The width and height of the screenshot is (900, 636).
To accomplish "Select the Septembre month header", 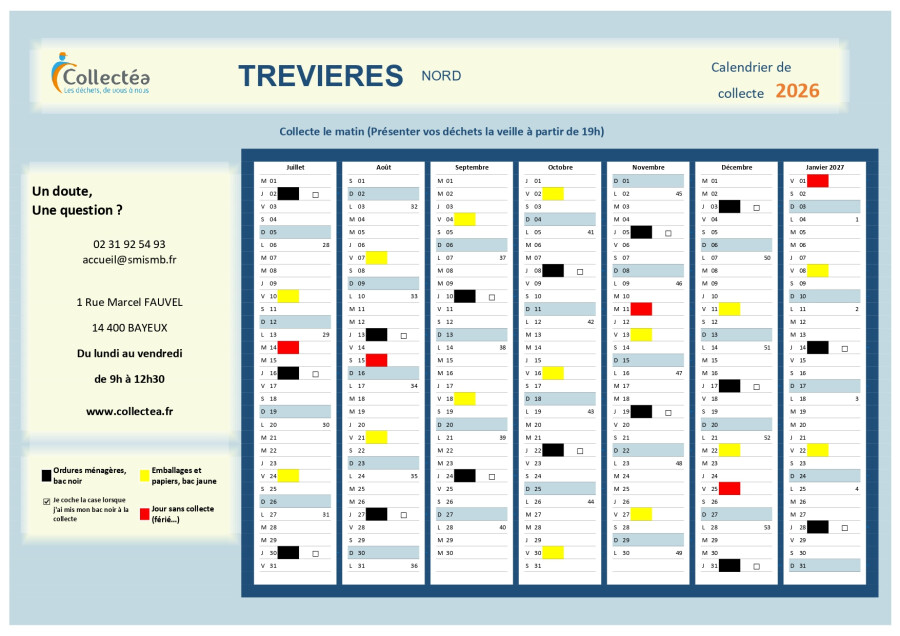I will (x=472, y=167).
